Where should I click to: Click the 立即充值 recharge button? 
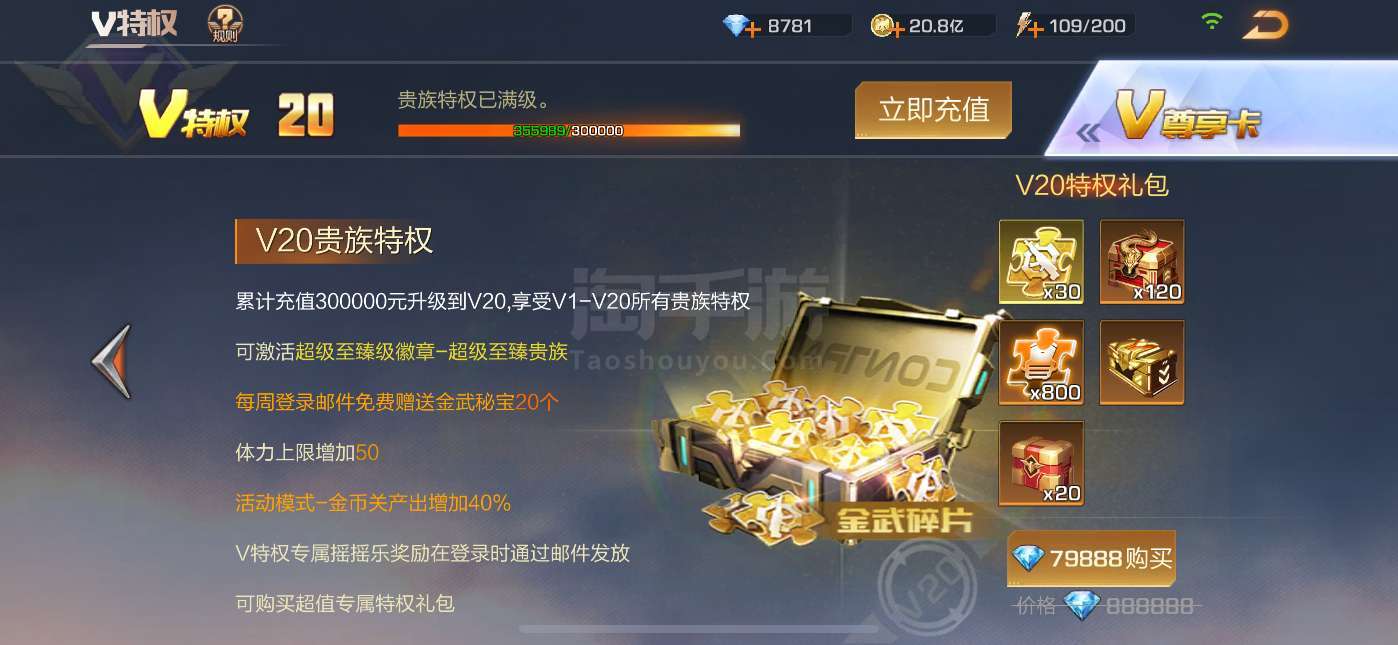pos(933,110)
